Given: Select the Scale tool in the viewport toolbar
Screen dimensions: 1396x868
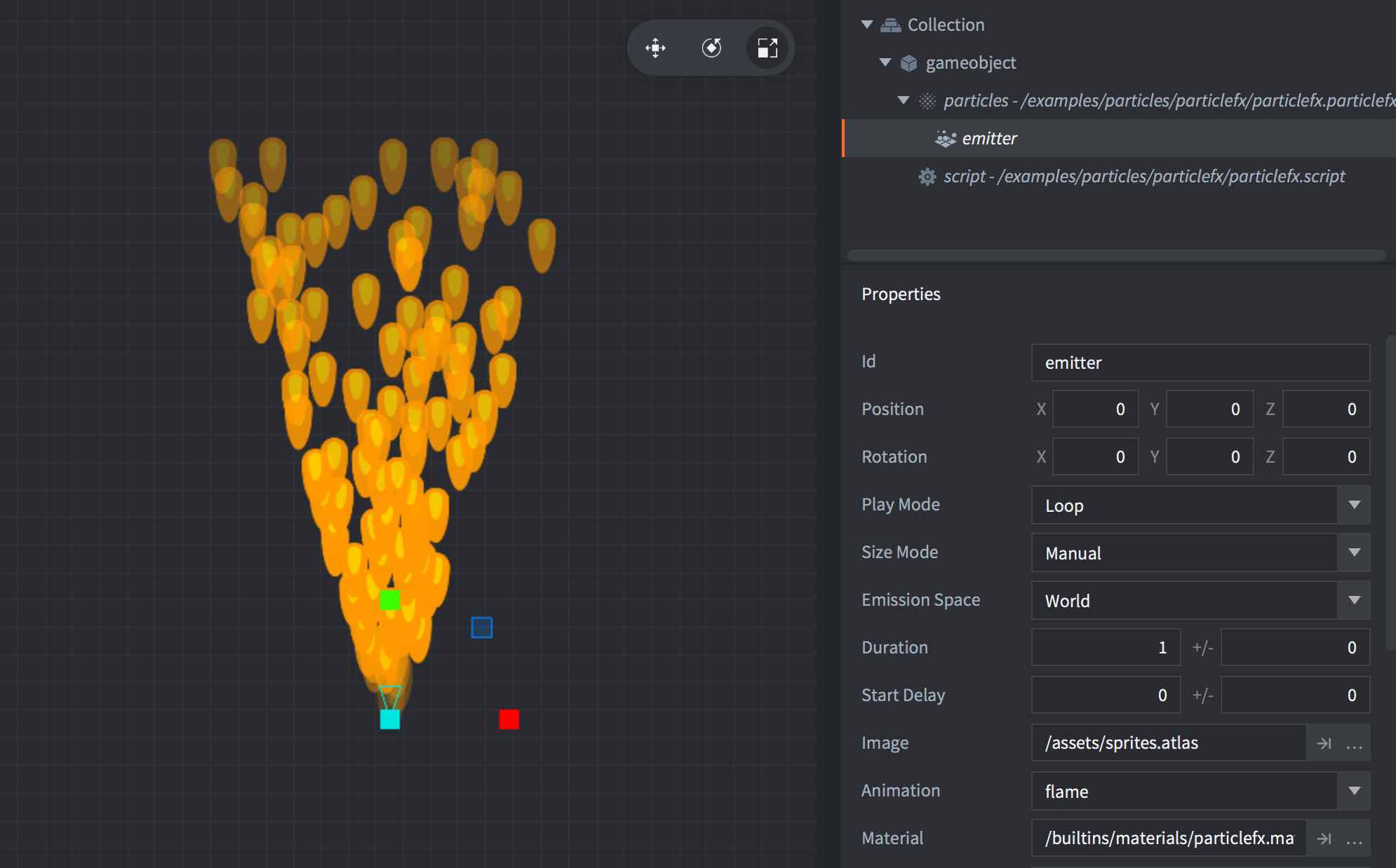Looking at the screenshot, I should click(767, 48).
